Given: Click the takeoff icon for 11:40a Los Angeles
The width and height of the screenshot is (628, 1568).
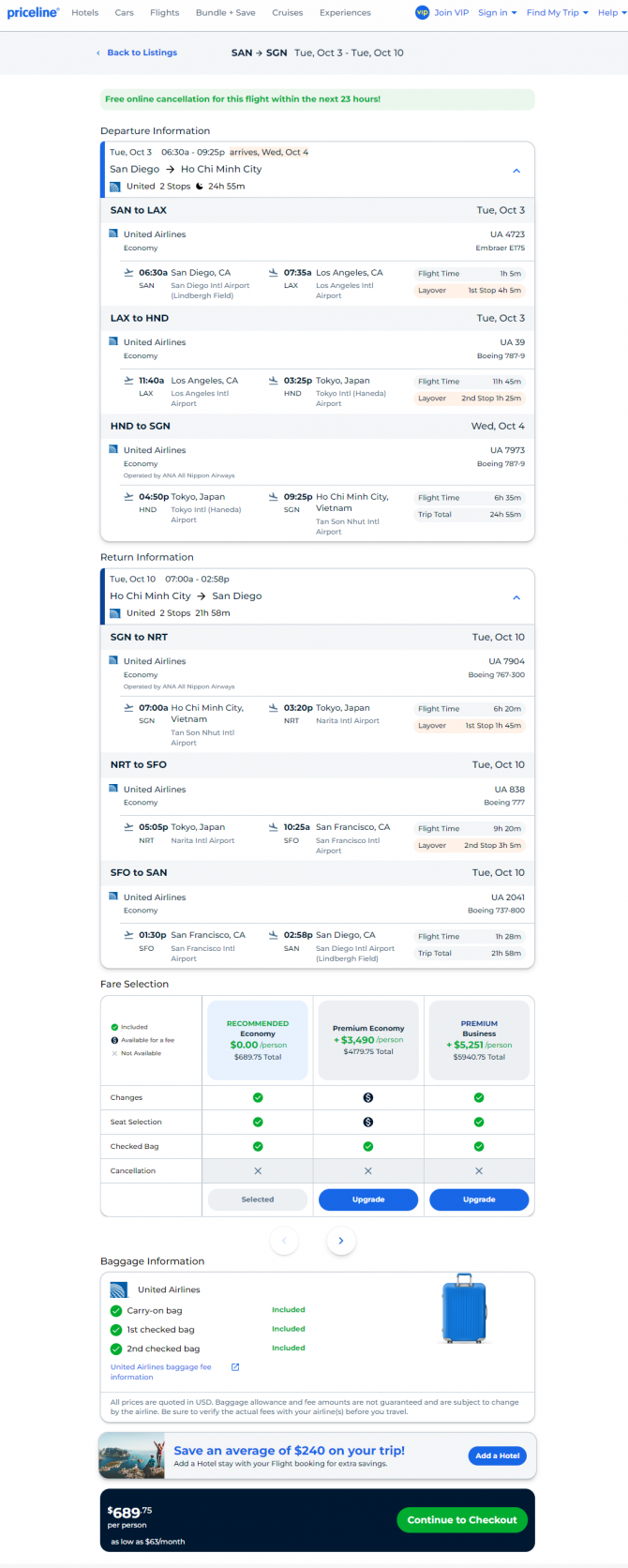Looking at the screenshot, I should (128, 381).
